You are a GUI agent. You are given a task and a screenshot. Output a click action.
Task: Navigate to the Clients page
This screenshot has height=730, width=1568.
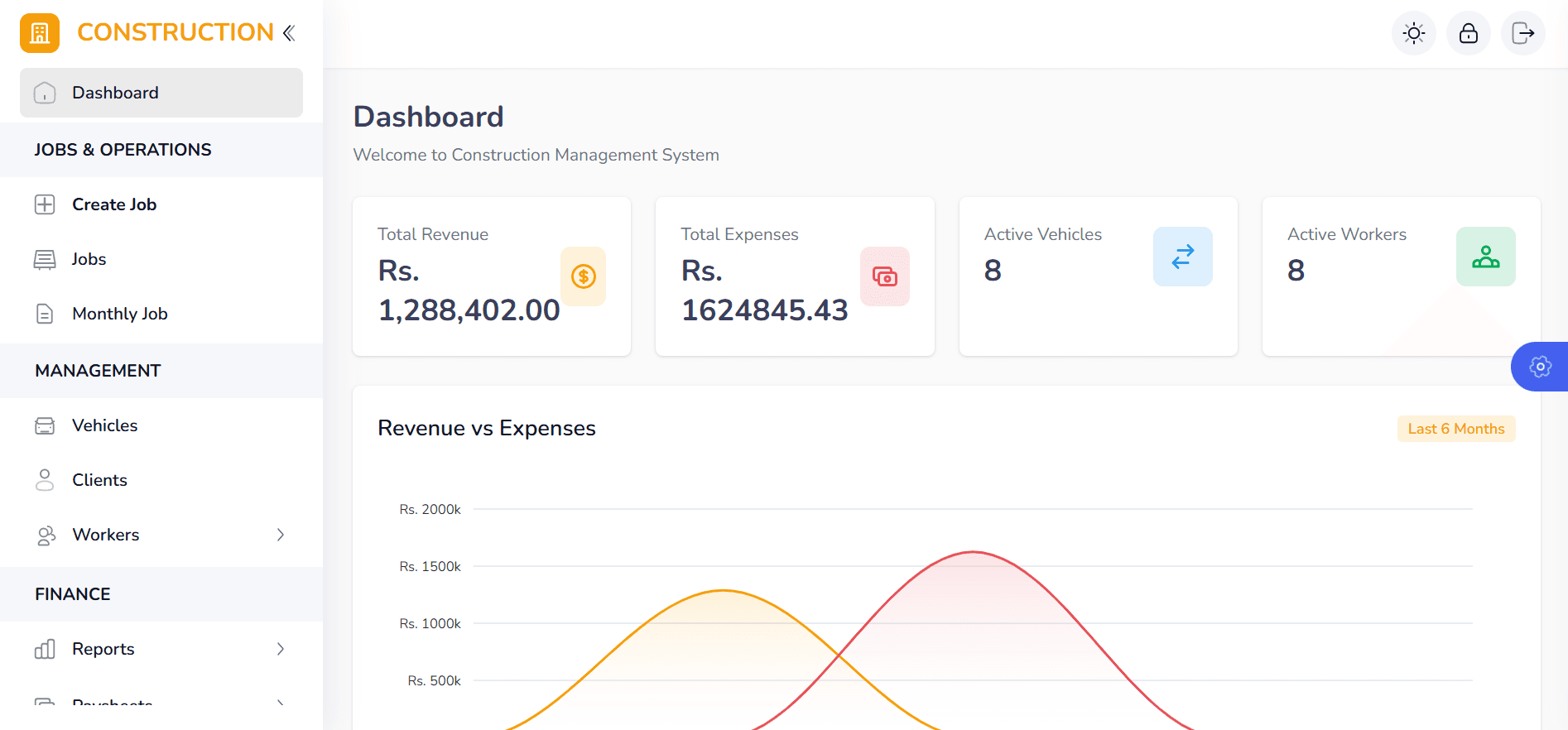tap(161, 480)
